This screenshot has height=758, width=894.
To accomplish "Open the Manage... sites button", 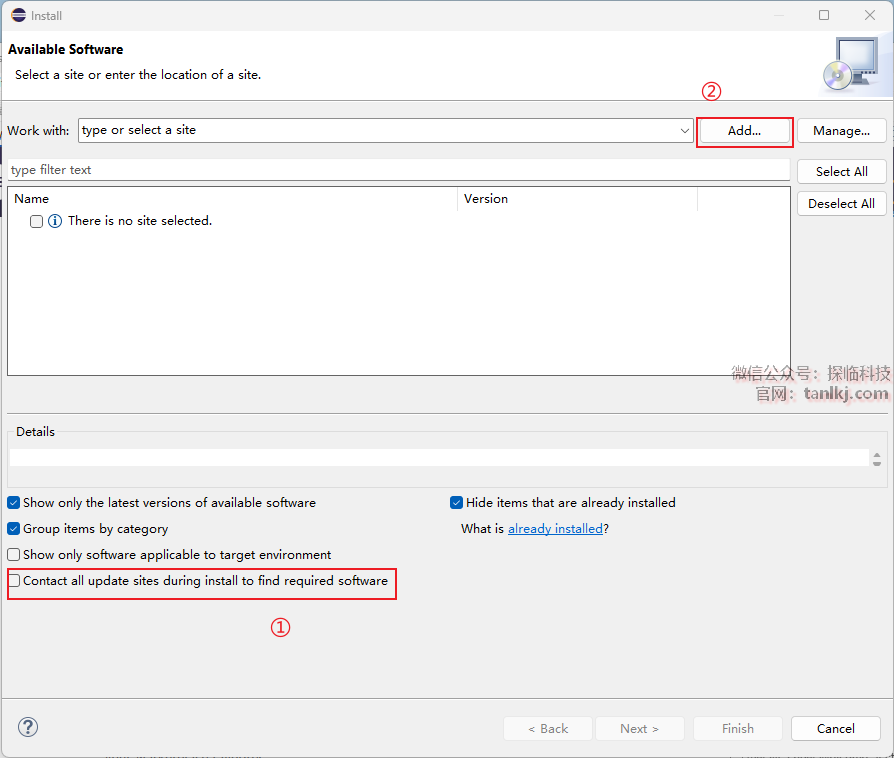I will tap(841, 131).
